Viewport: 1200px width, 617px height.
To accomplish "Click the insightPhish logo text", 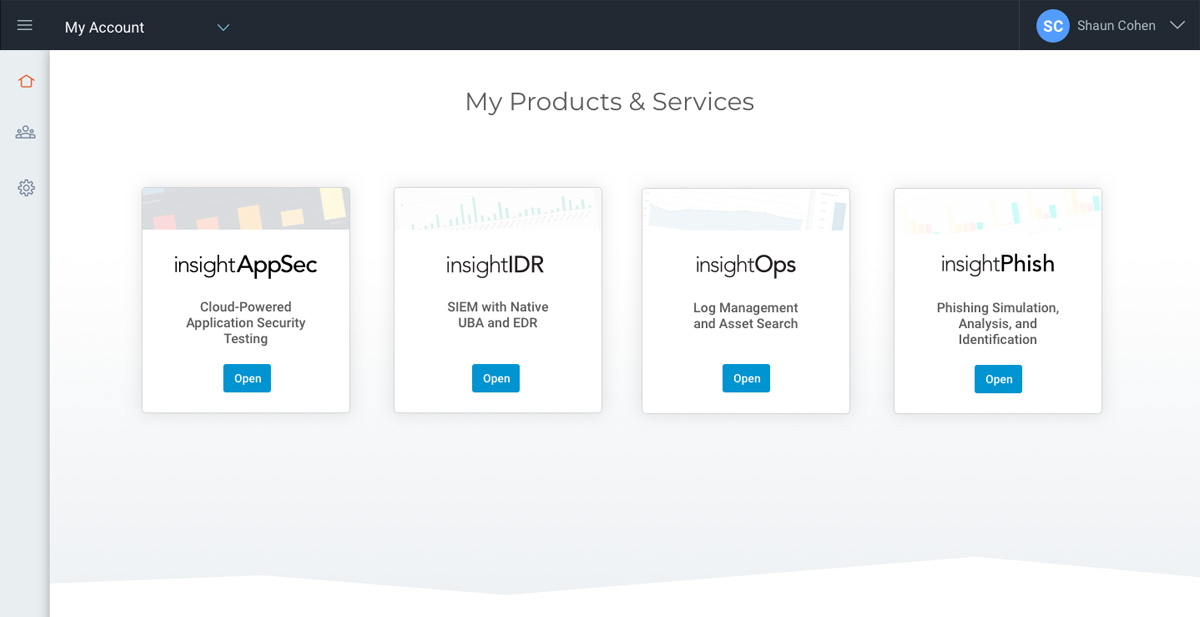I will [998, 264].
